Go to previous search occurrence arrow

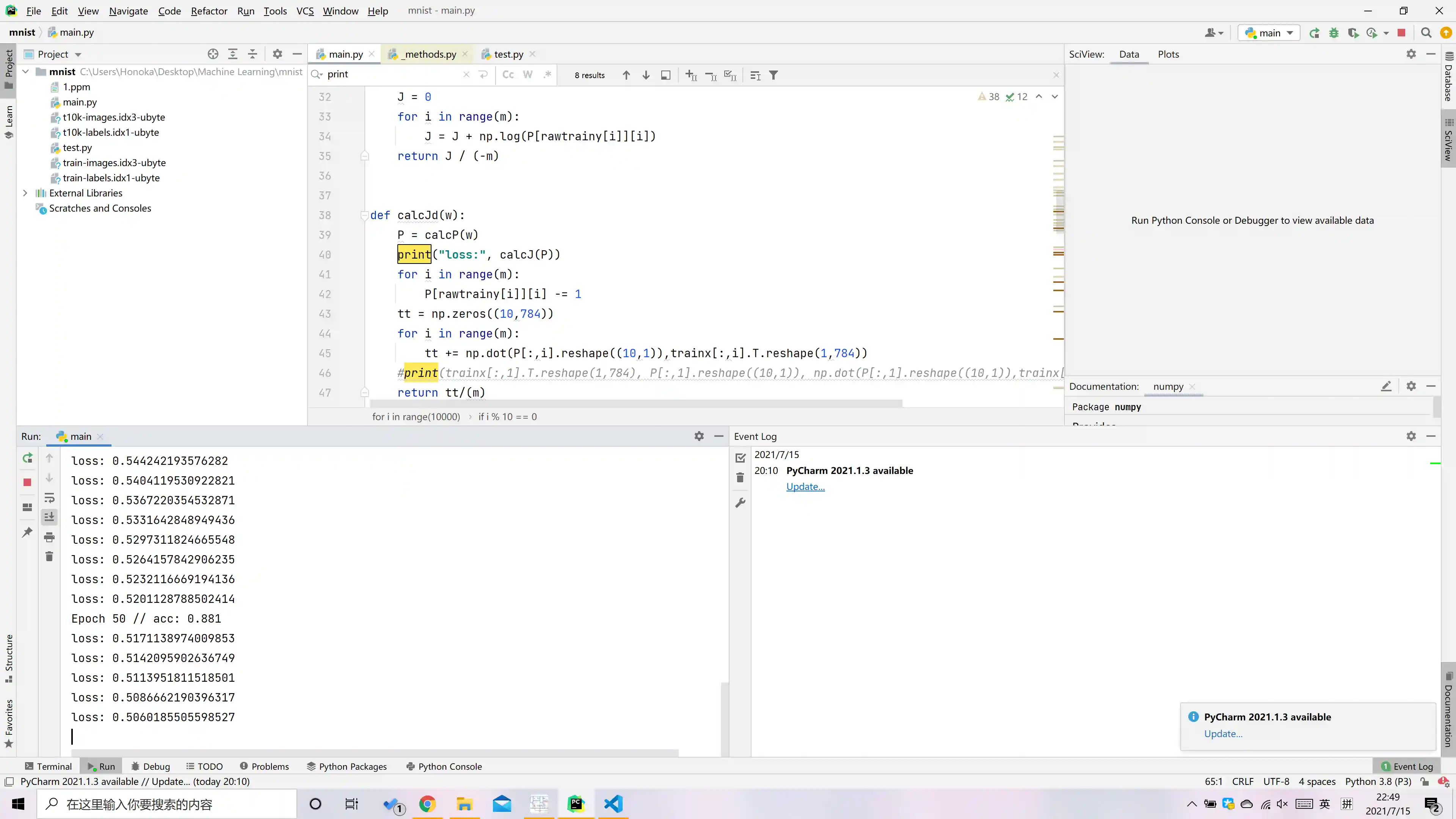pos(626,75)
